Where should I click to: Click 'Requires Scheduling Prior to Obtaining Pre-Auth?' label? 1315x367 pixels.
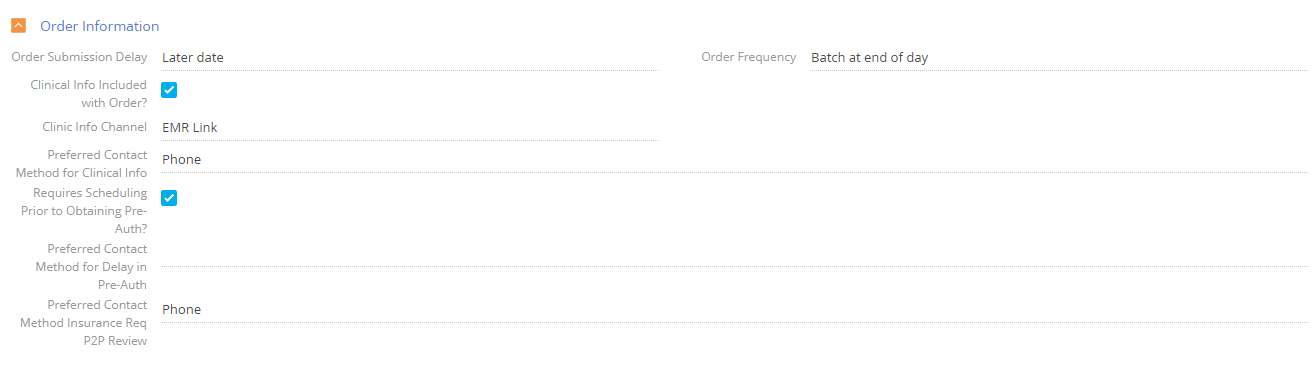84,211
